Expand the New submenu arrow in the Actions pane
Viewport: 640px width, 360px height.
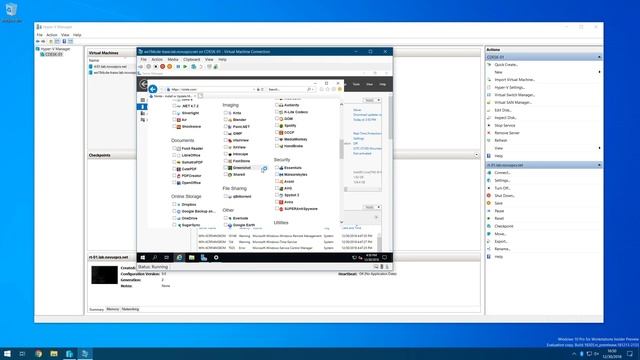pyautogui.click(x=599, y=72)
